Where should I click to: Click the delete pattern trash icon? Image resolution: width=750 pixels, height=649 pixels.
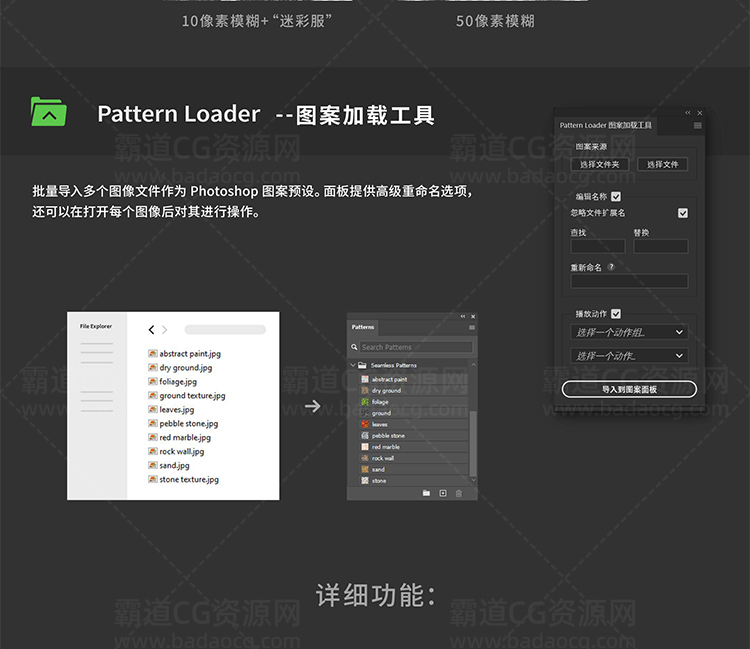[x=459, y=493]
